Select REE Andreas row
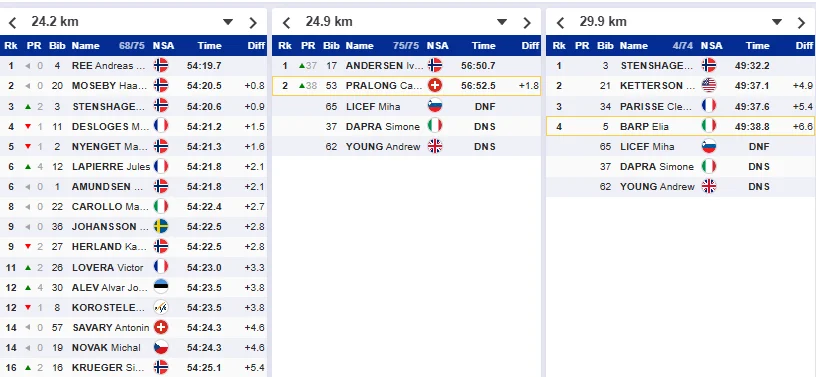 (133, 66)
